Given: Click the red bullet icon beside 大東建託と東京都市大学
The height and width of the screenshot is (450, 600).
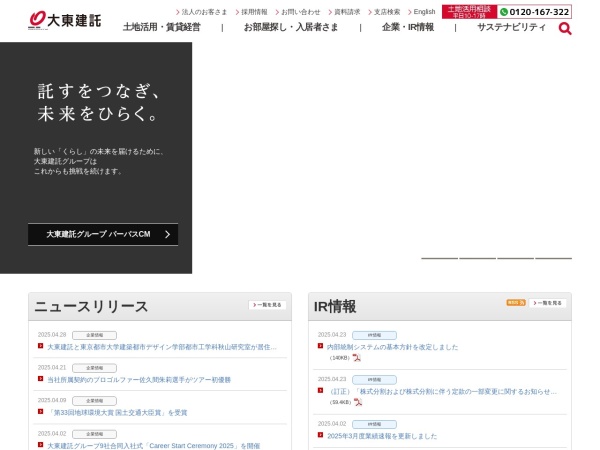Looking at the screenshot, I should [40, 346].
